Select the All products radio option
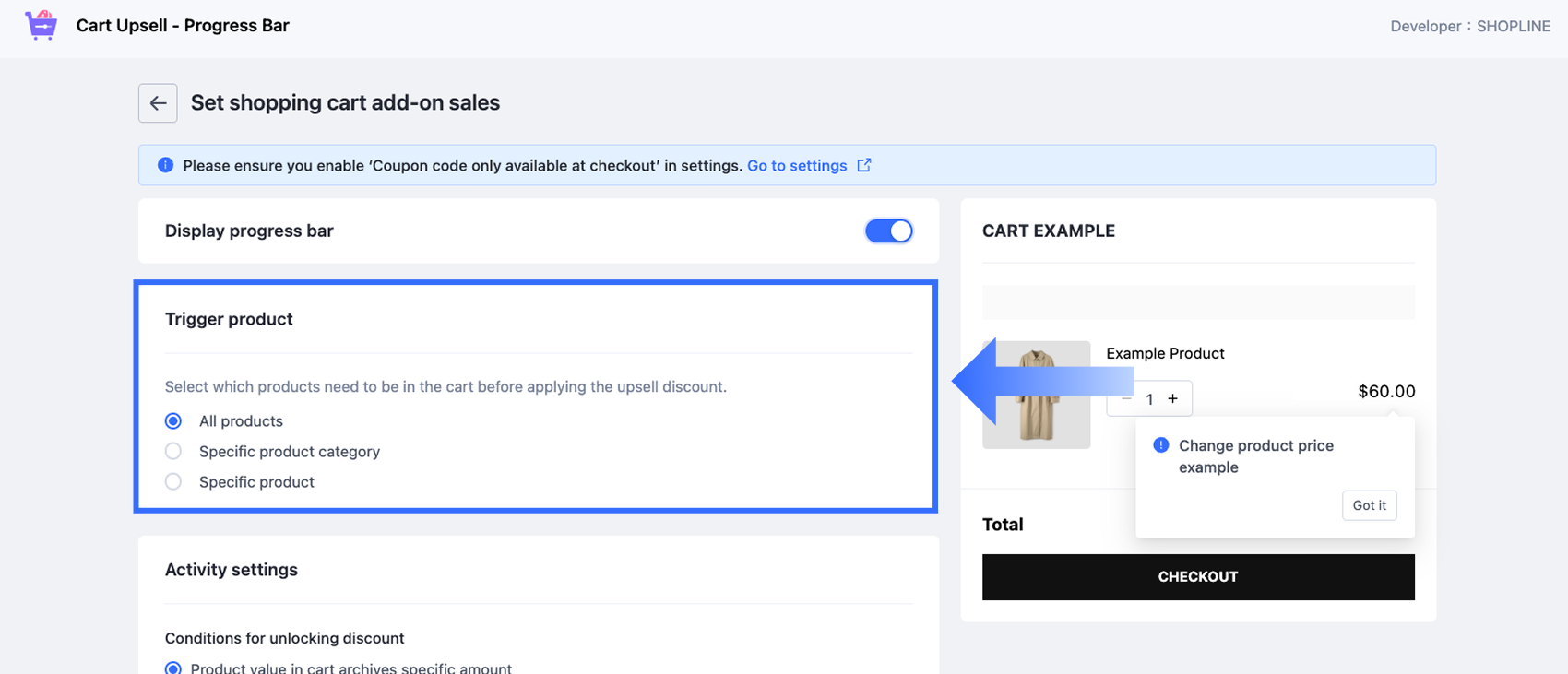Image resolution: width=1568 pixels, height=674 pixels. 173,421
